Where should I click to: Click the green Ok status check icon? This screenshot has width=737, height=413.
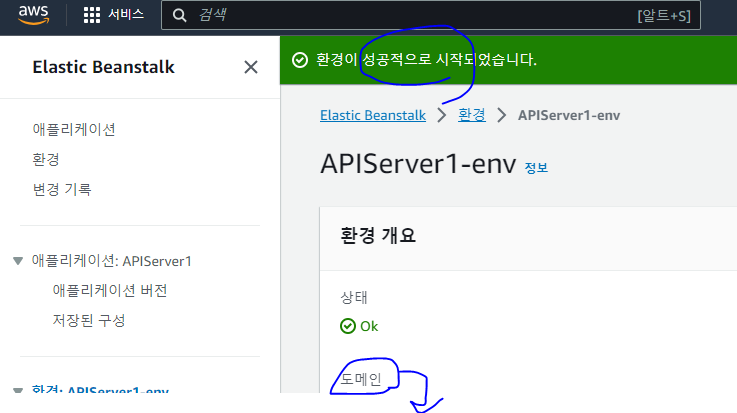(x=348, y=326)
